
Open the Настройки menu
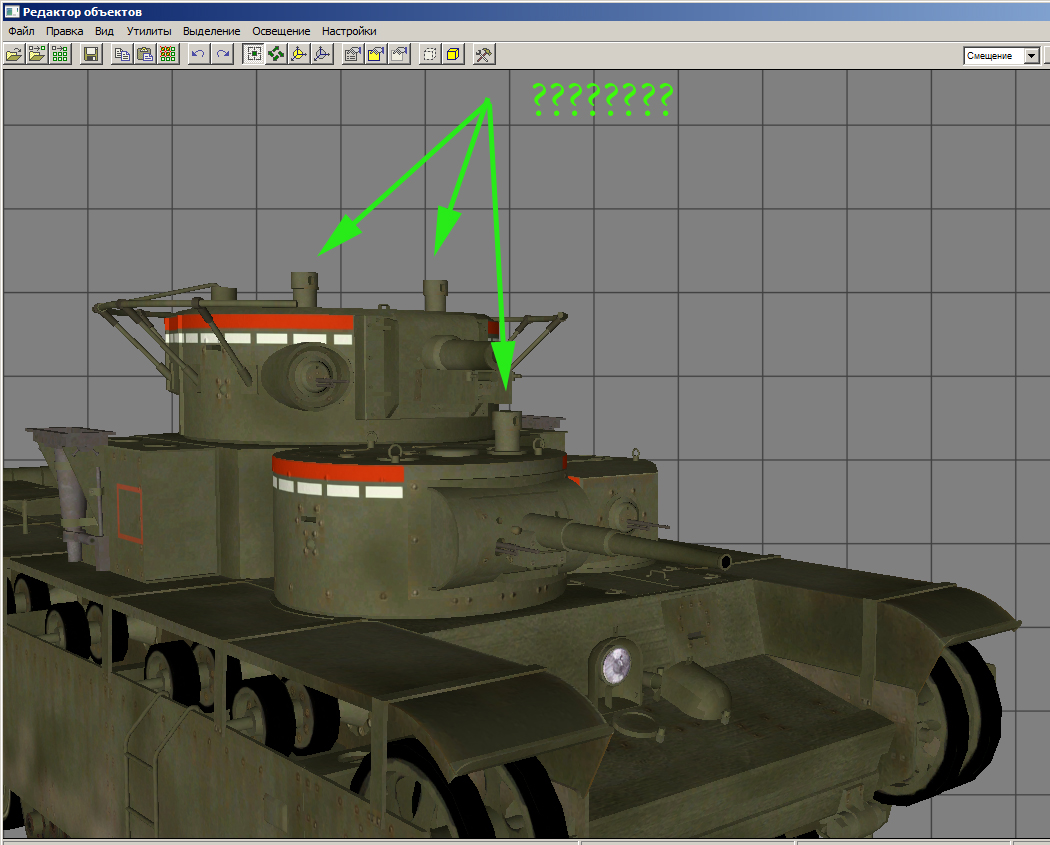(349, 31)
